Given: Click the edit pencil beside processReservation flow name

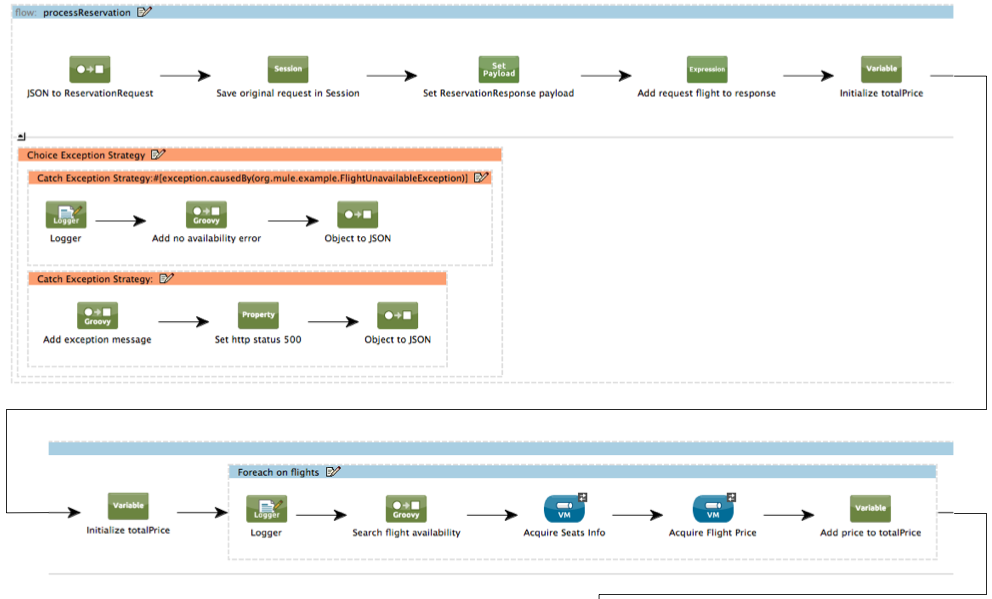Looking at the screenshot, I should 143,12.
